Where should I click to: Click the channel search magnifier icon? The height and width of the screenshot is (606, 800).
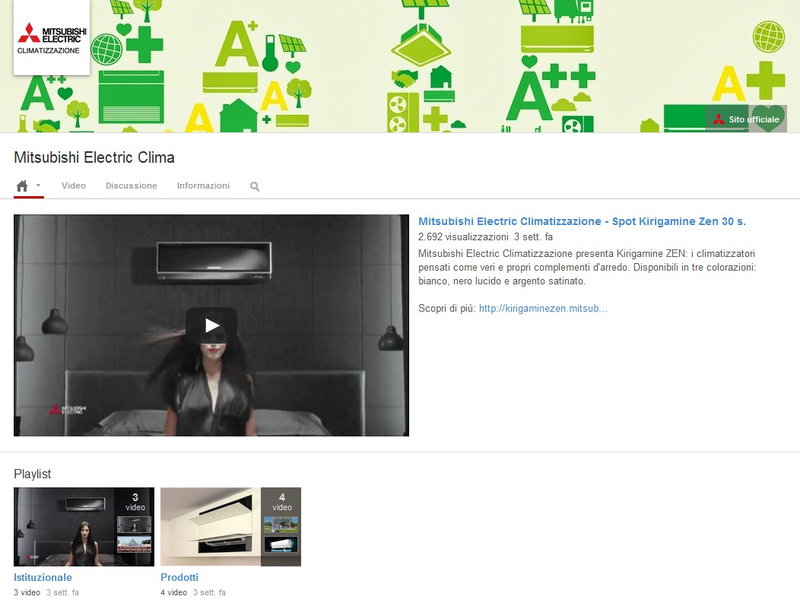click(255, 187)
